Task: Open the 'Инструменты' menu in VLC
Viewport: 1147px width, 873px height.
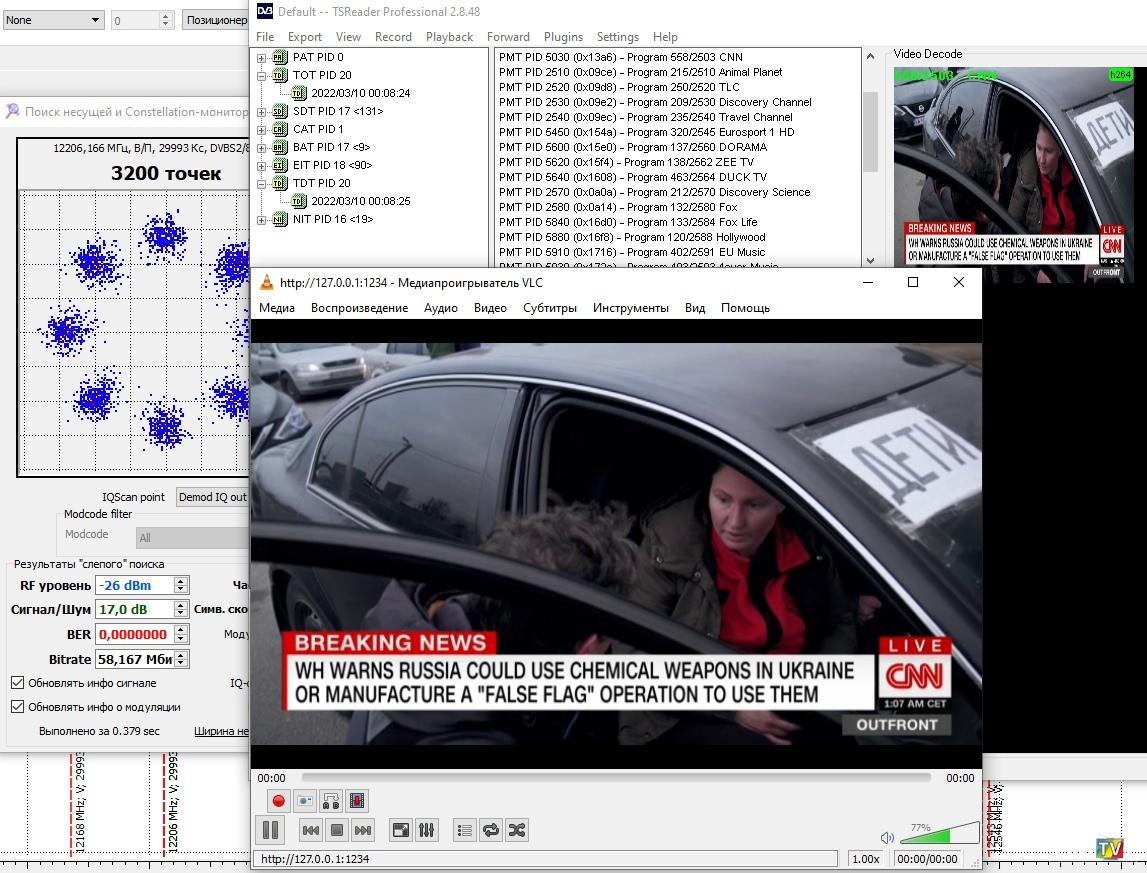Action: coord(630,308)
